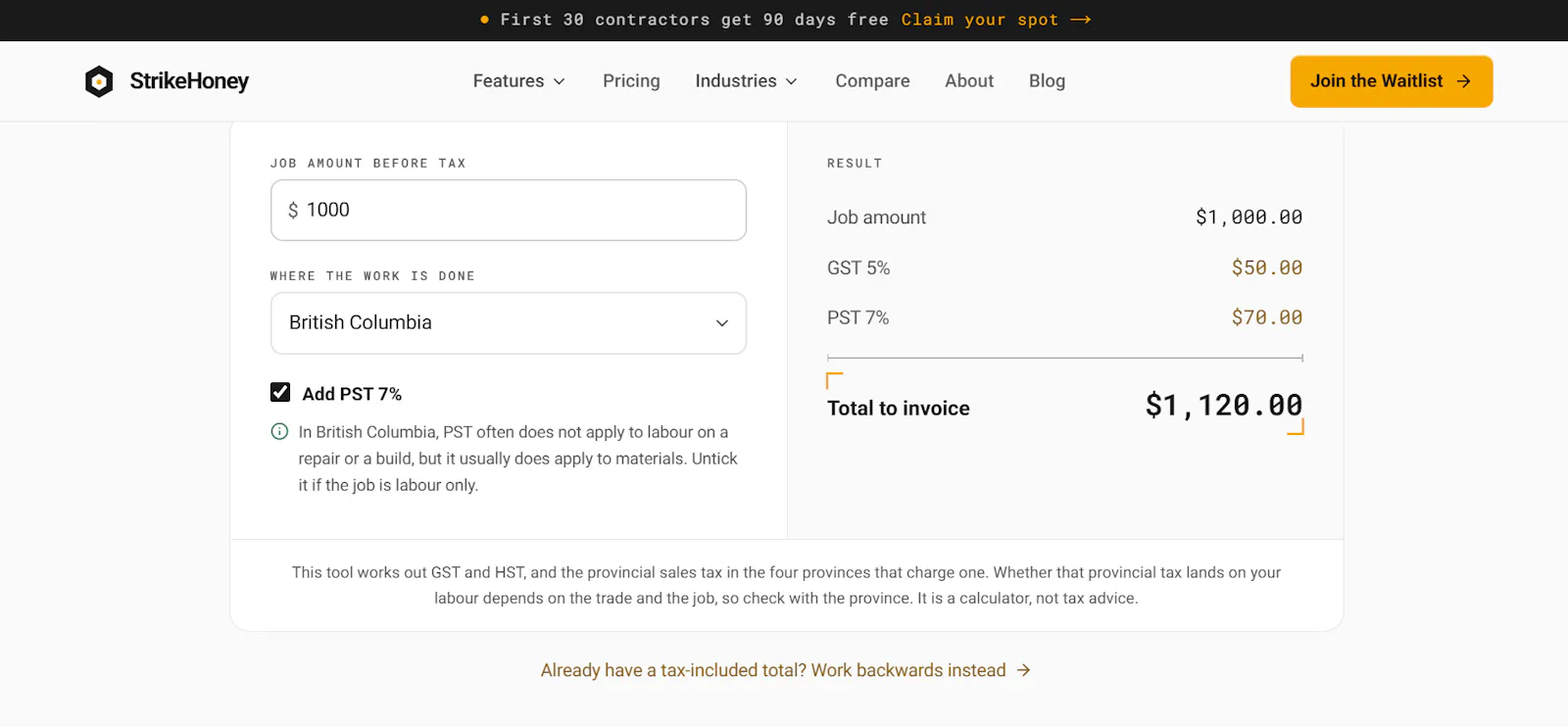The image size is (1568, 727).
Task: Click the info icon beside British Columbia PST note
Action: (279, 431)
